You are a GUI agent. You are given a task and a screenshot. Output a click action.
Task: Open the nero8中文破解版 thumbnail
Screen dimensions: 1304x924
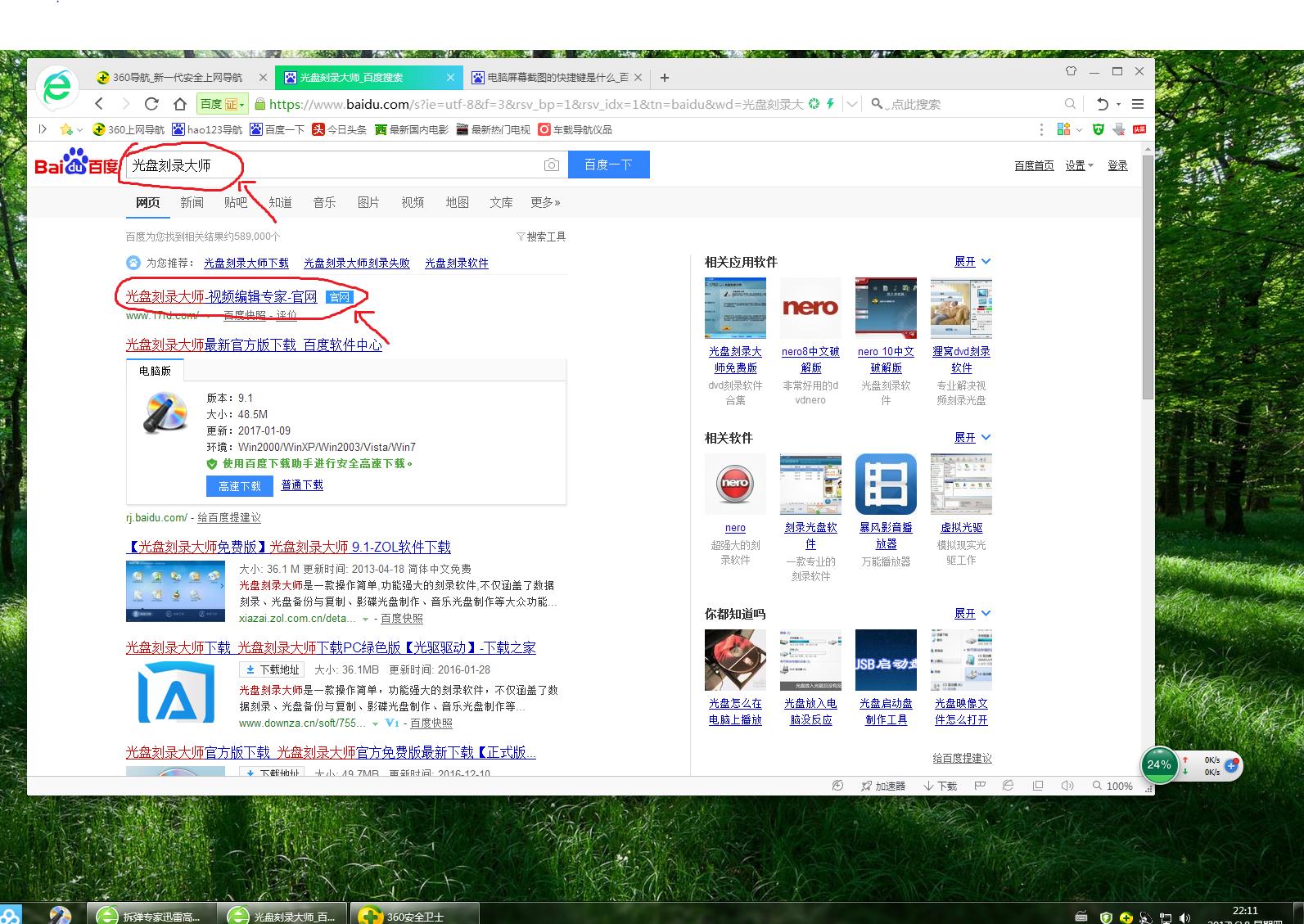[x=810, y=308]
